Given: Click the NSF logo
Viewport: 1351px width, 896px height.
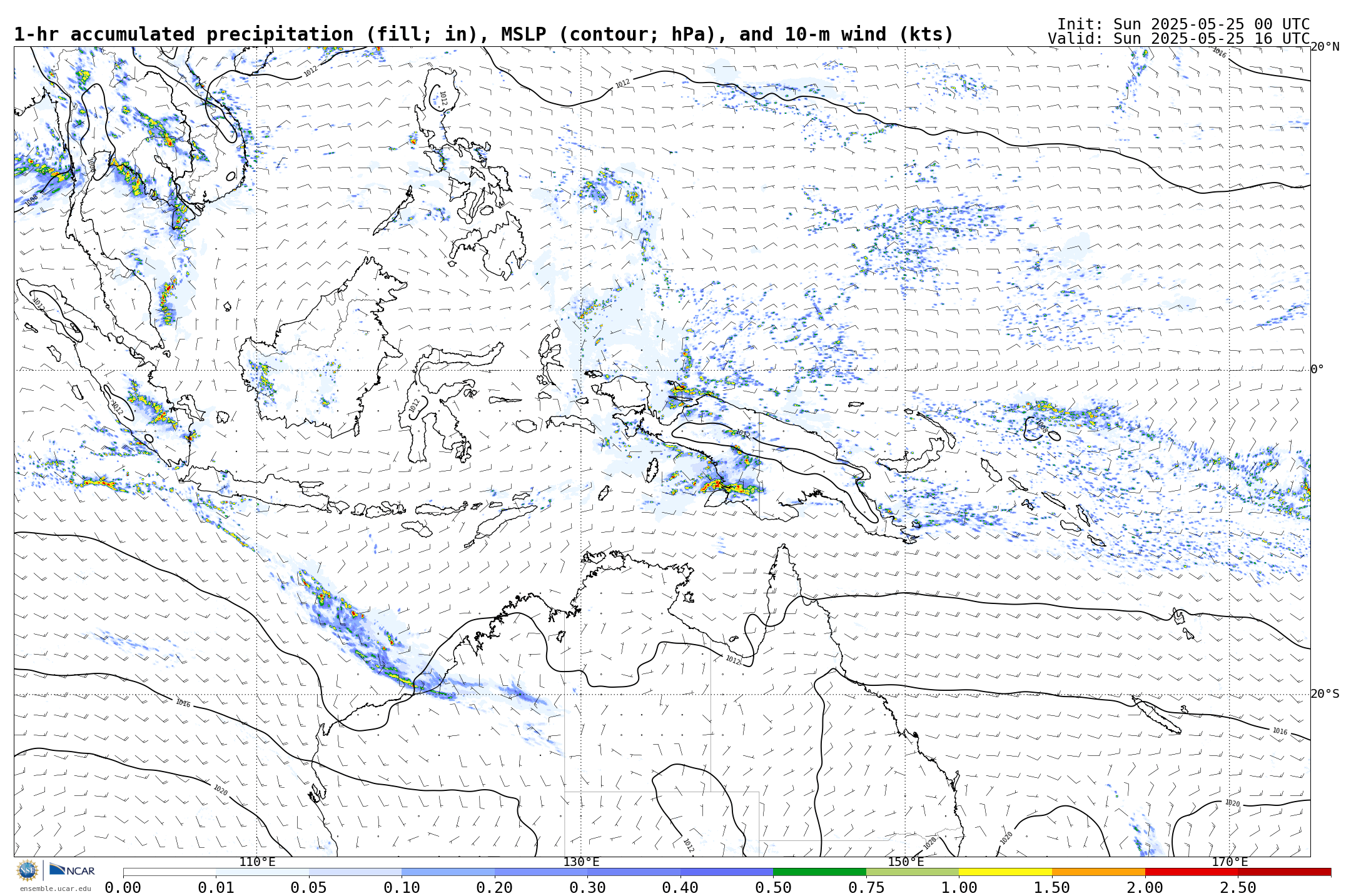Looking at the screenshot, I should (x=28, y=870).
